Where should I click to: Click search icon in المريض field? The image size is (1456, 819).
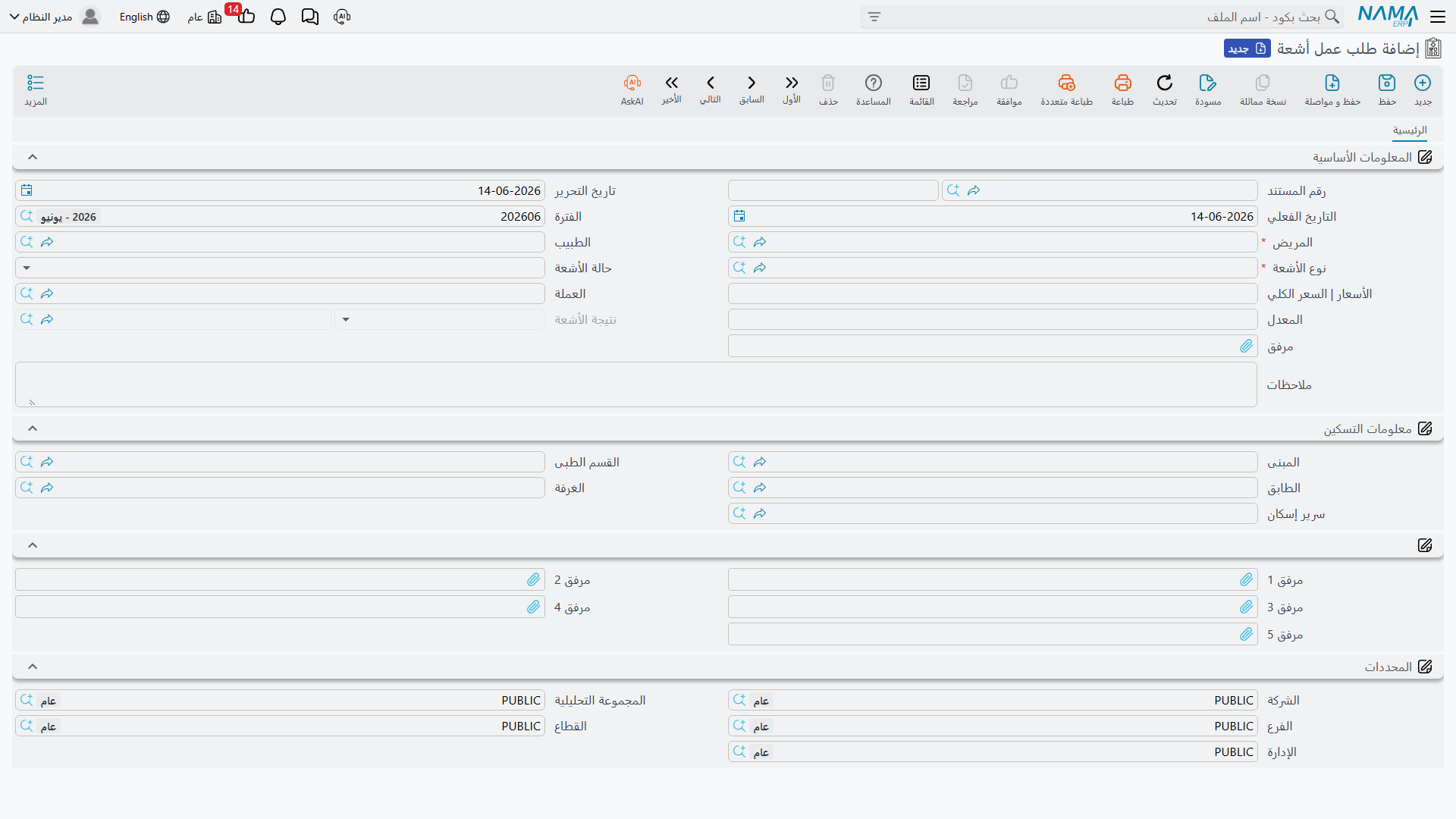[x=739, y=242]
